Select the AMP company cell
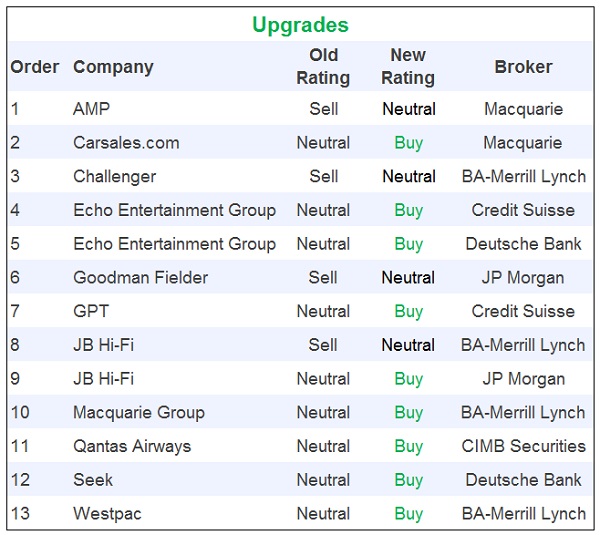This screenshot has height=535, width=600. (x=91, y=109)
